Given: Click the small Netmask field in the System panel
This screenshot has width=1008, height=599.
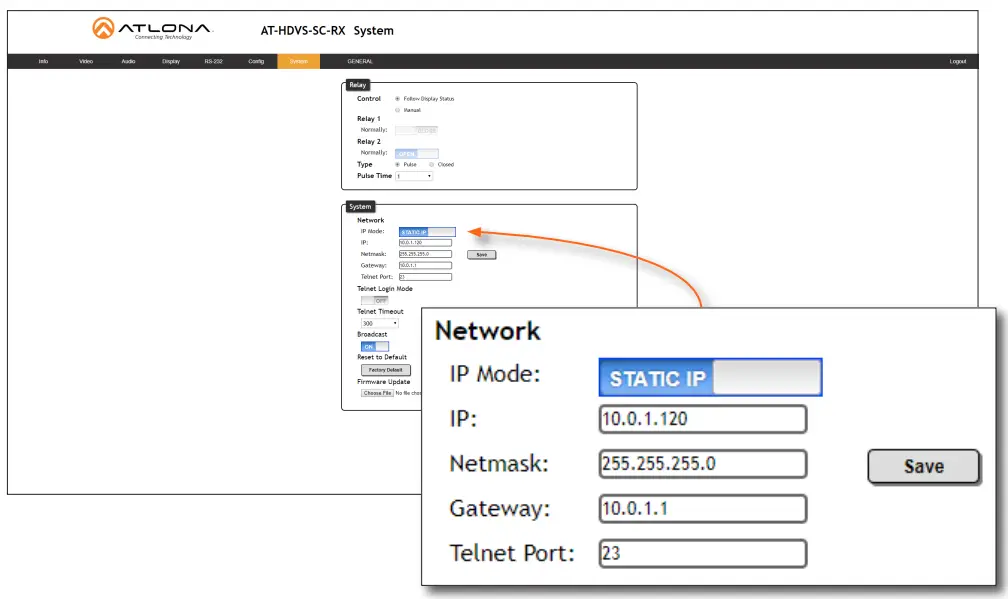Looking at the screenshot, I should point(425,255).
